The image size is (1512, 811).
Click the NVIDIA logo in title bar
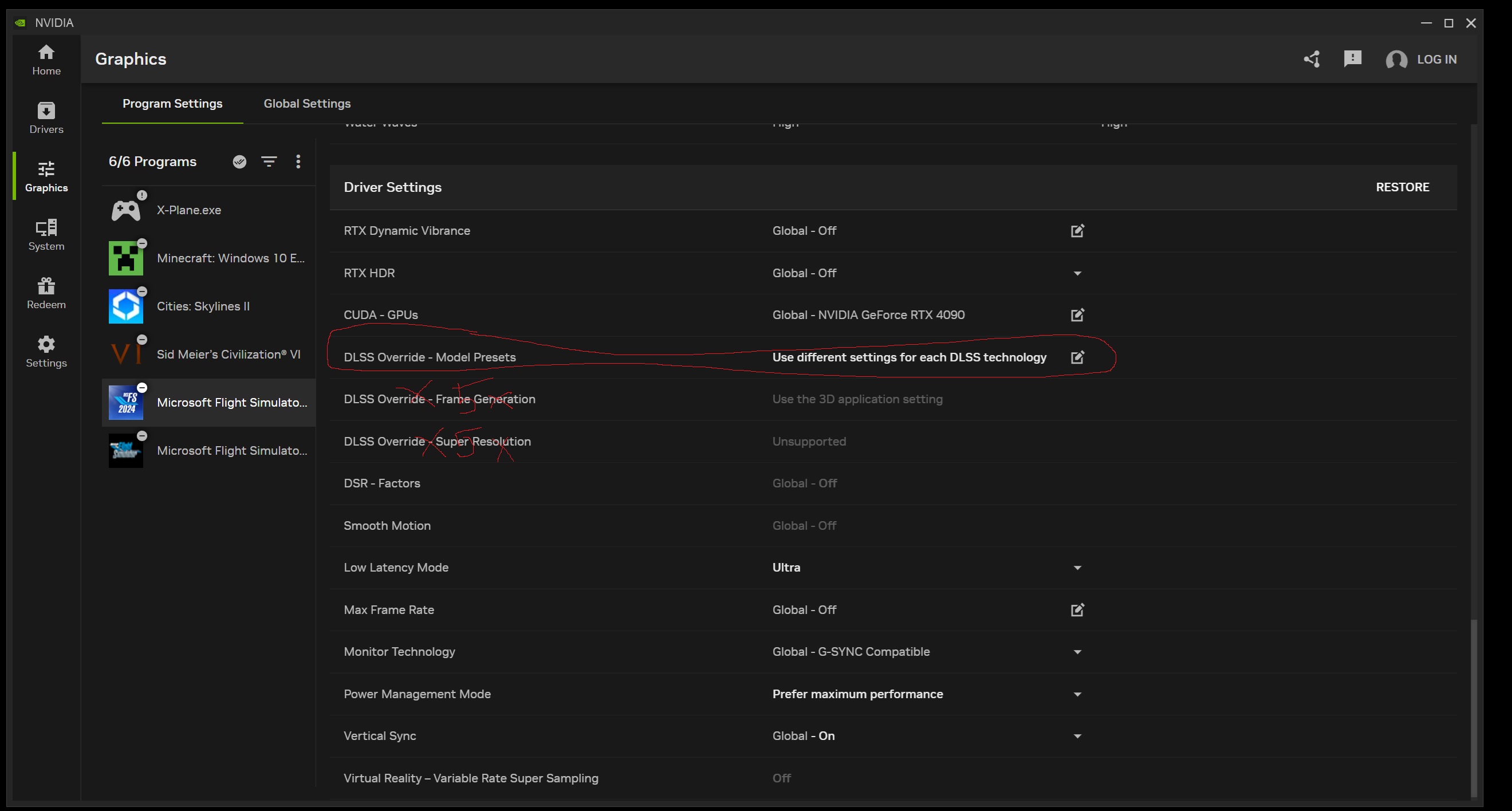point(20,23)
